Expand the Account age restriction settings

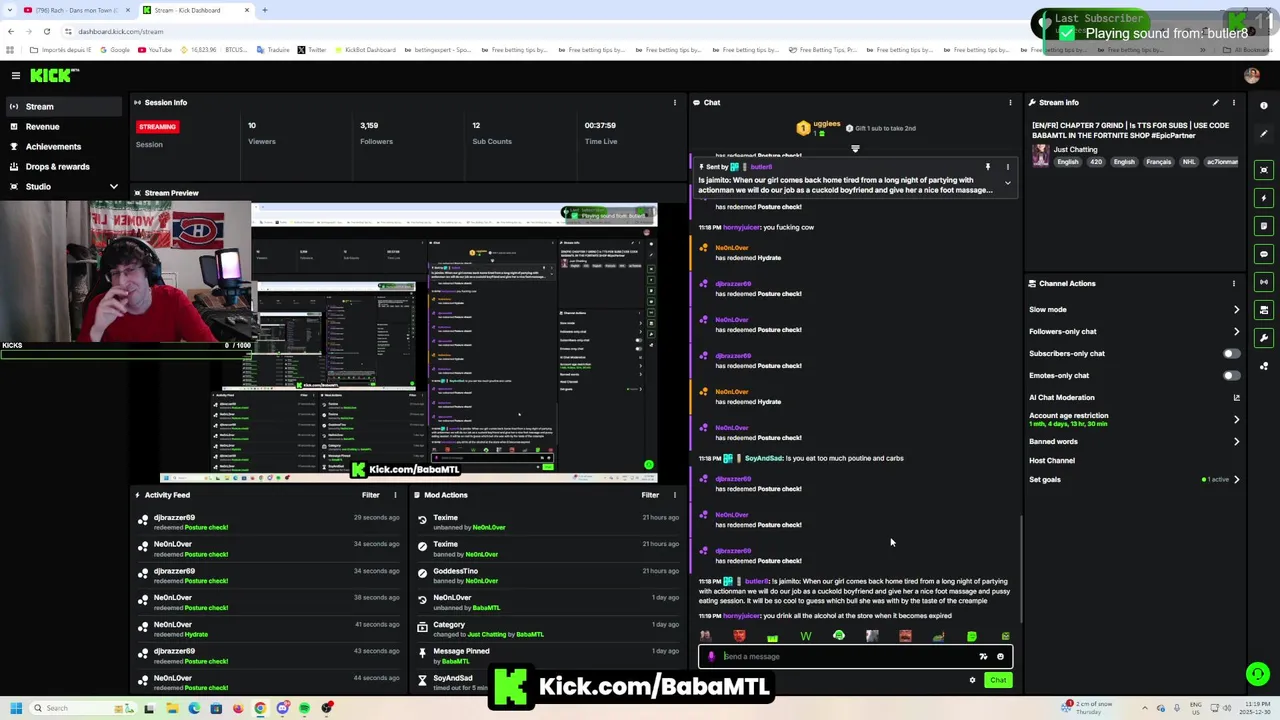tap(1236, 419)
